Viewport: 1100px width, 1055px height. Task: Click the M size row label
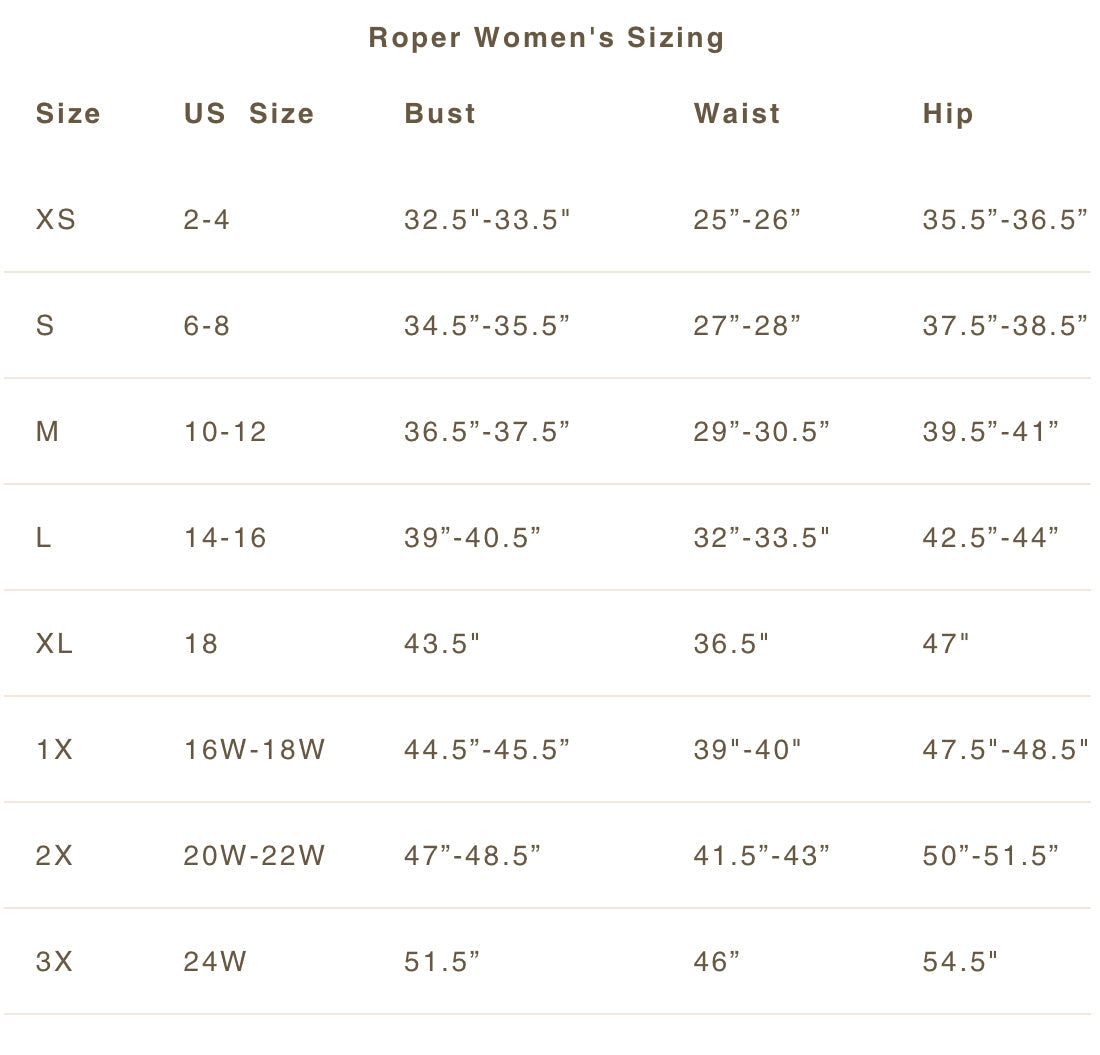tap(47, 432)
